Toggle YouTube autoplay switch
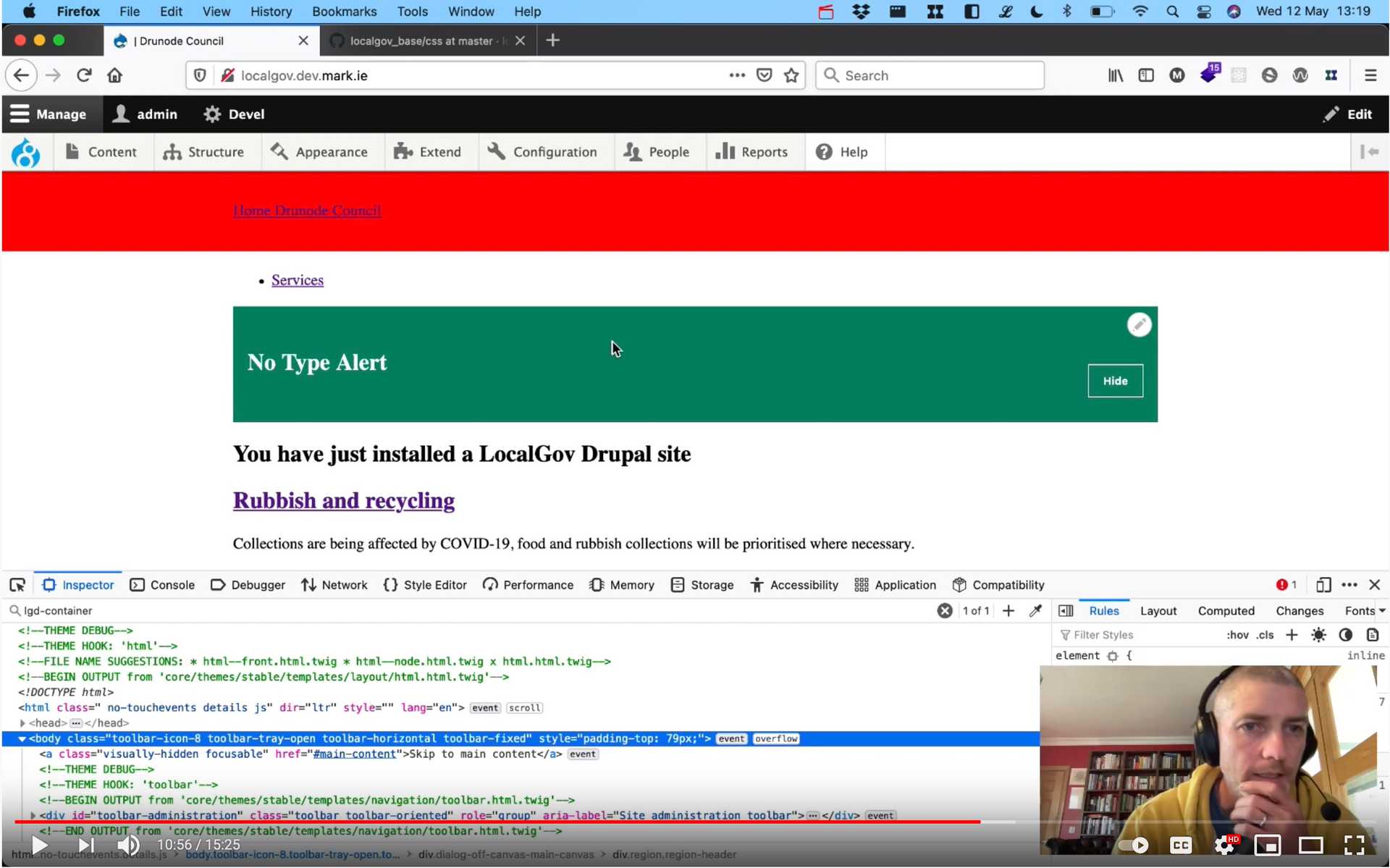Screen dimensions: 1390x868 [1134, 845]
